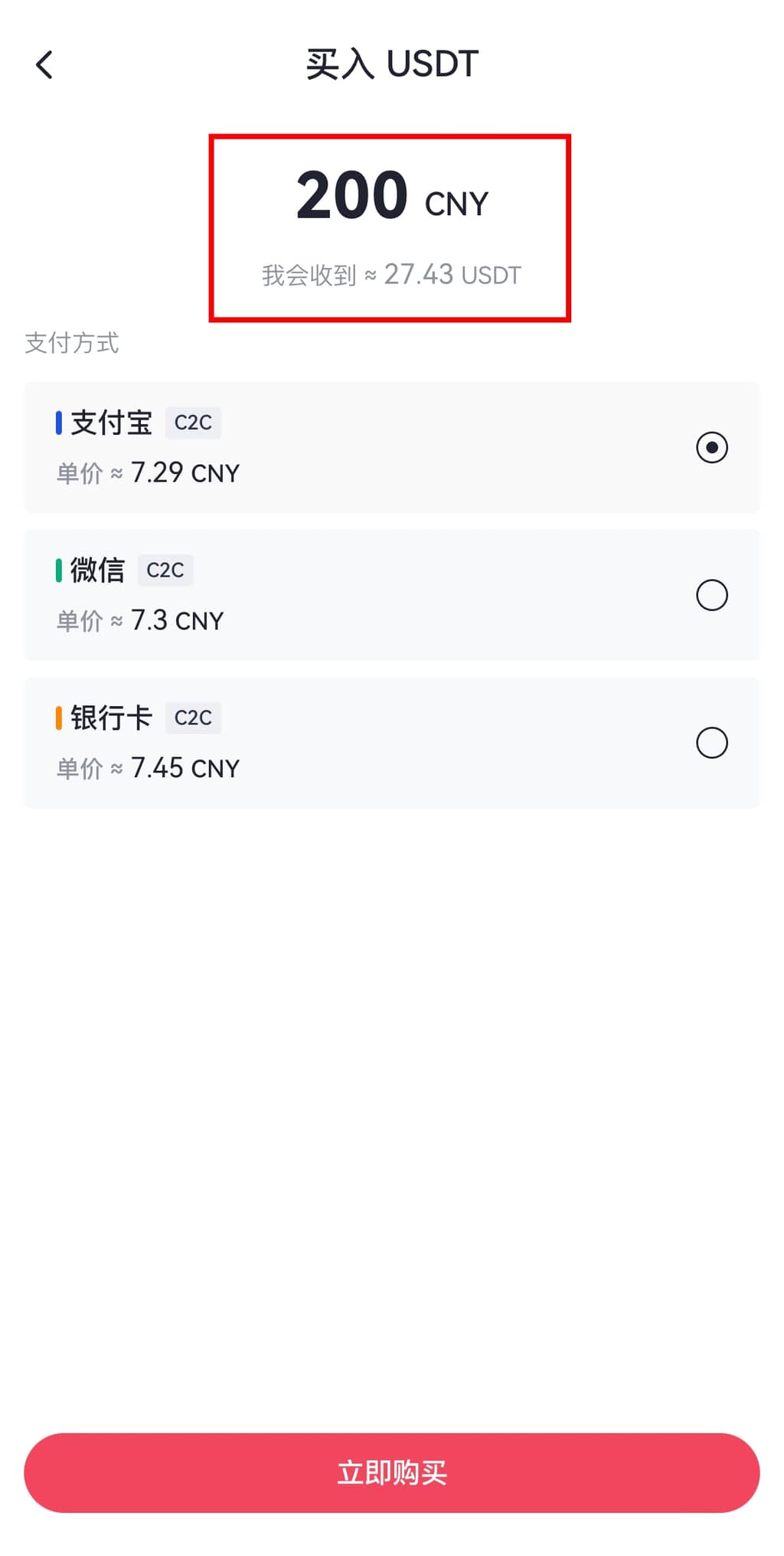
Task: Click the 买入 USDT page title
Action: [x=392, y=64]
